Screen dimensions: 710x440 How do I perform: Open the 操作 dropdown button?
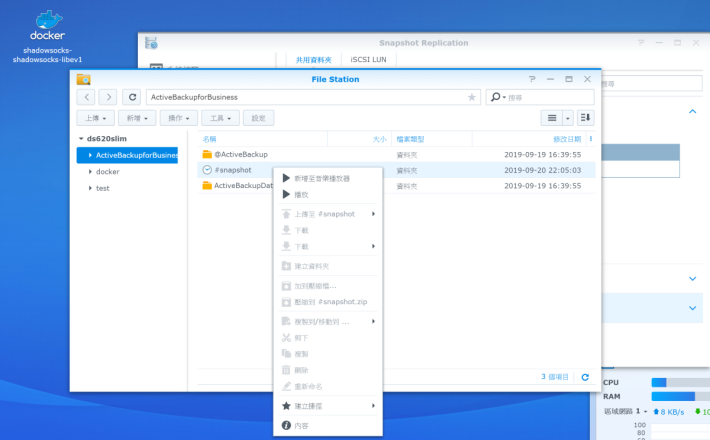(x=178, y=118)
